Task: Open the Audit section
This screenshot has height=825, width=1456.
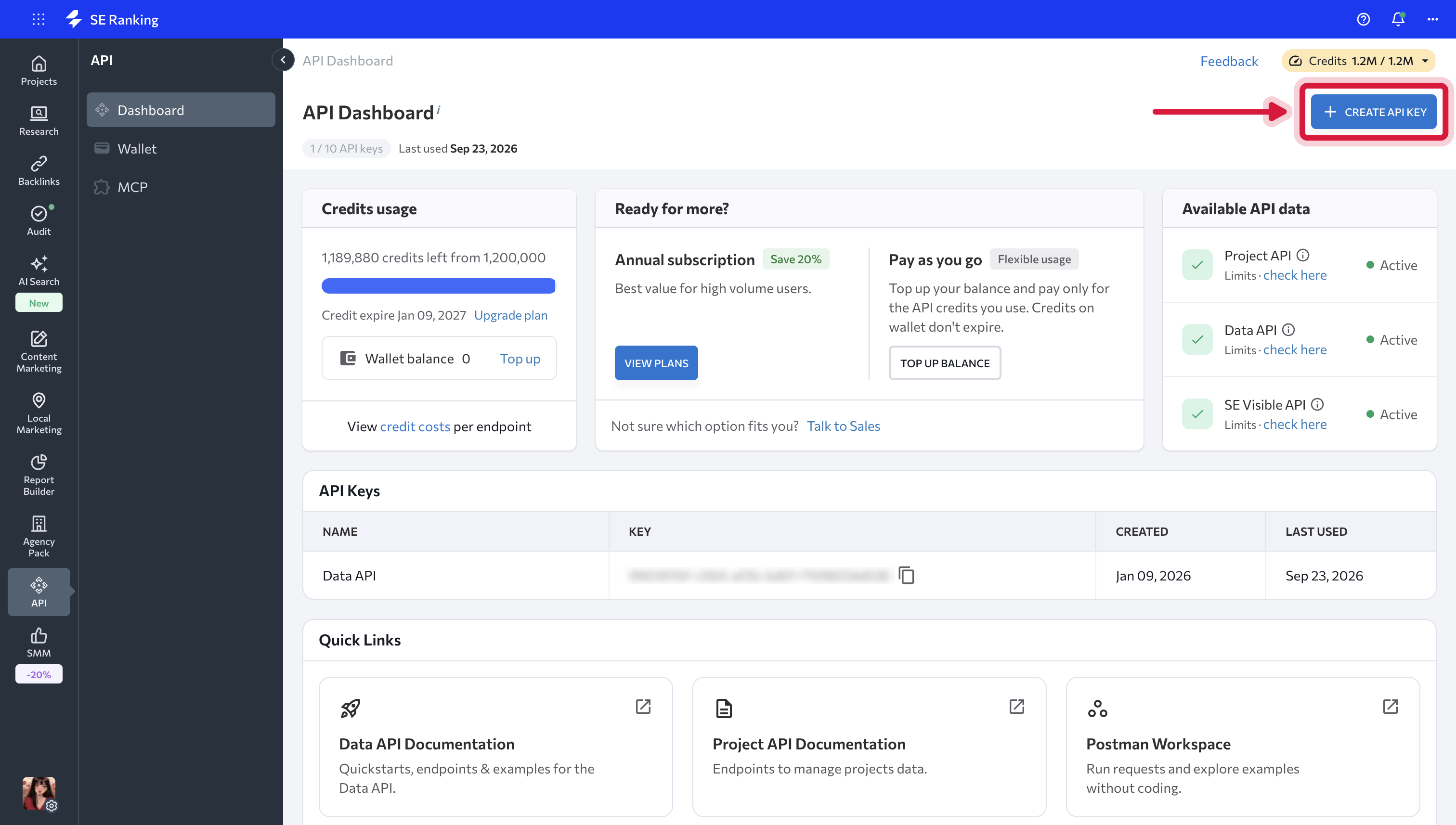Action: [39, 220]
